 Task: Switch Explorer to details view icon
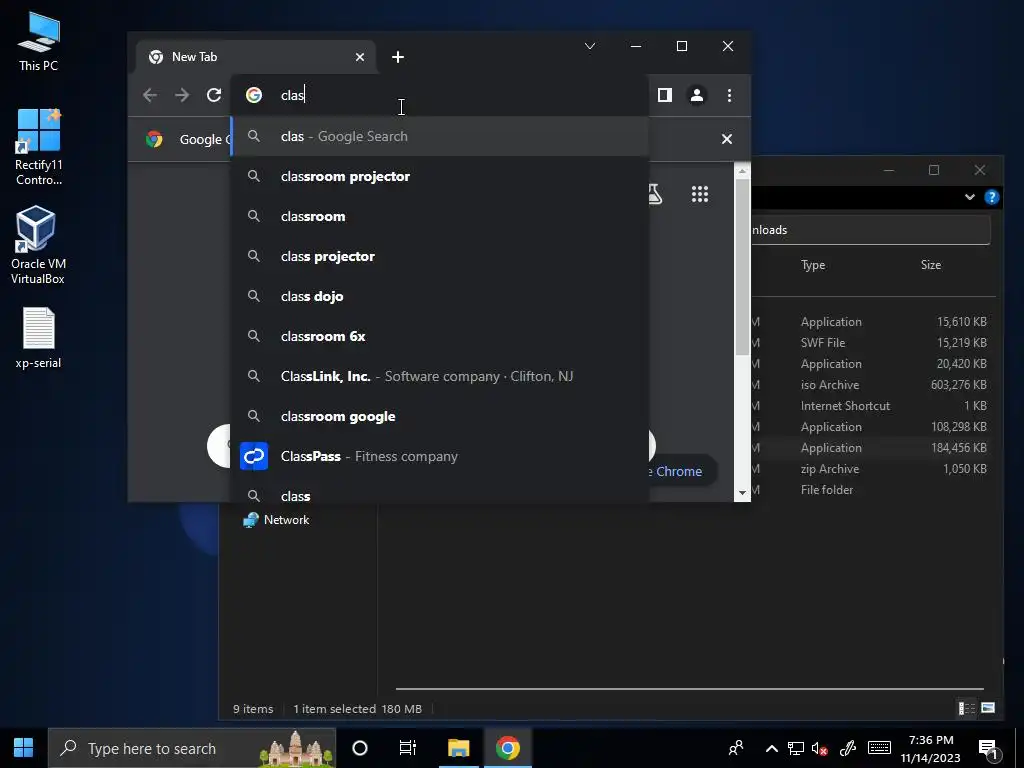[x=967, y=708]
